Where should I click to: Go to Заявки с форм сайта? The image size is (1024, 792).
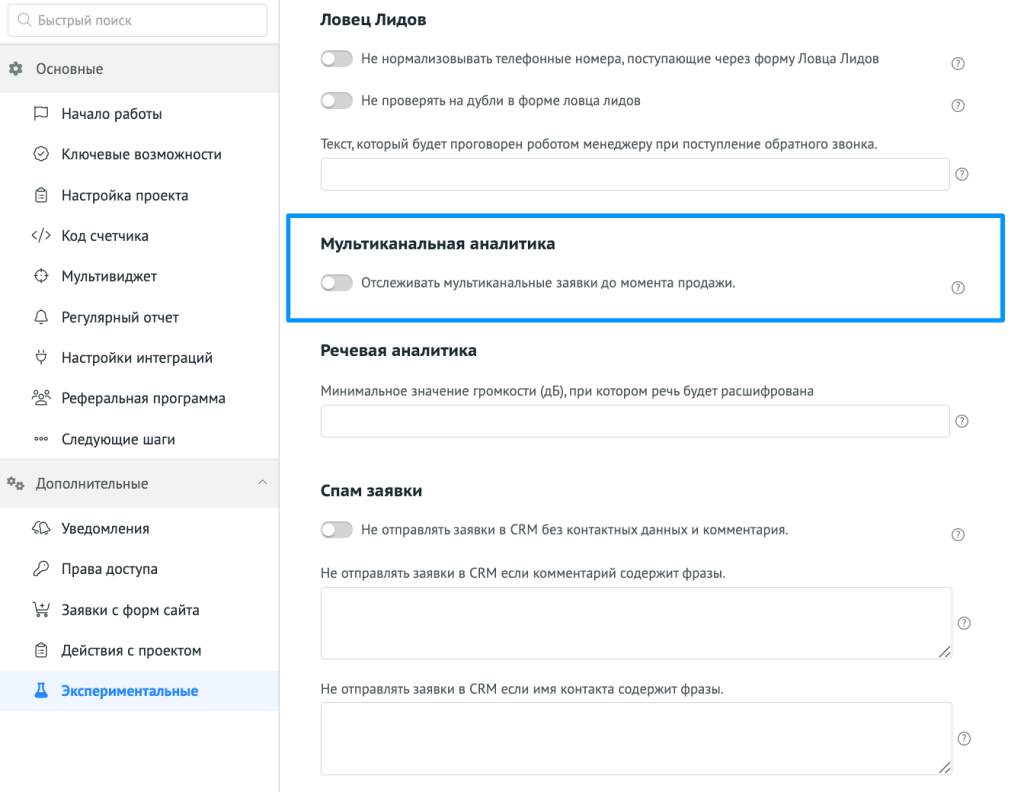click(130, 610)
